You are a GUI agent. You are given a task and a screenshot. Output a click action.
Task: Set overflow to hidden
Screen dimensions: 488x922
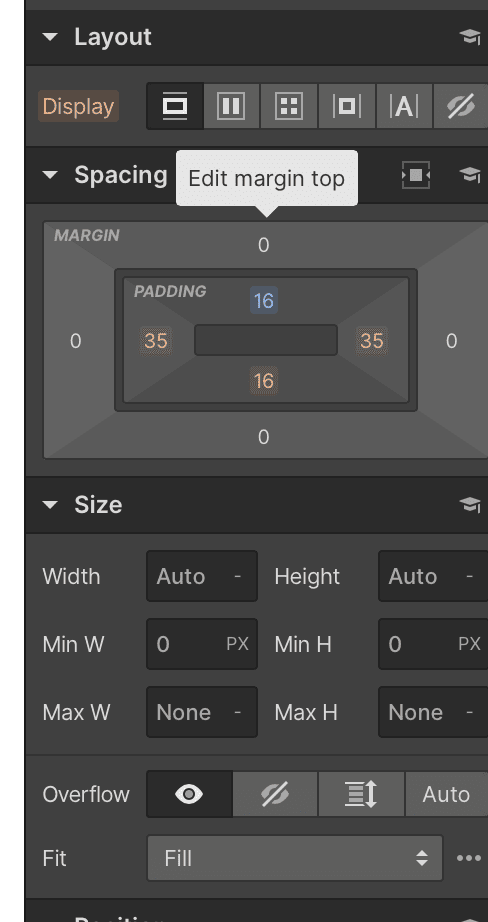click(x=275, y=794)
